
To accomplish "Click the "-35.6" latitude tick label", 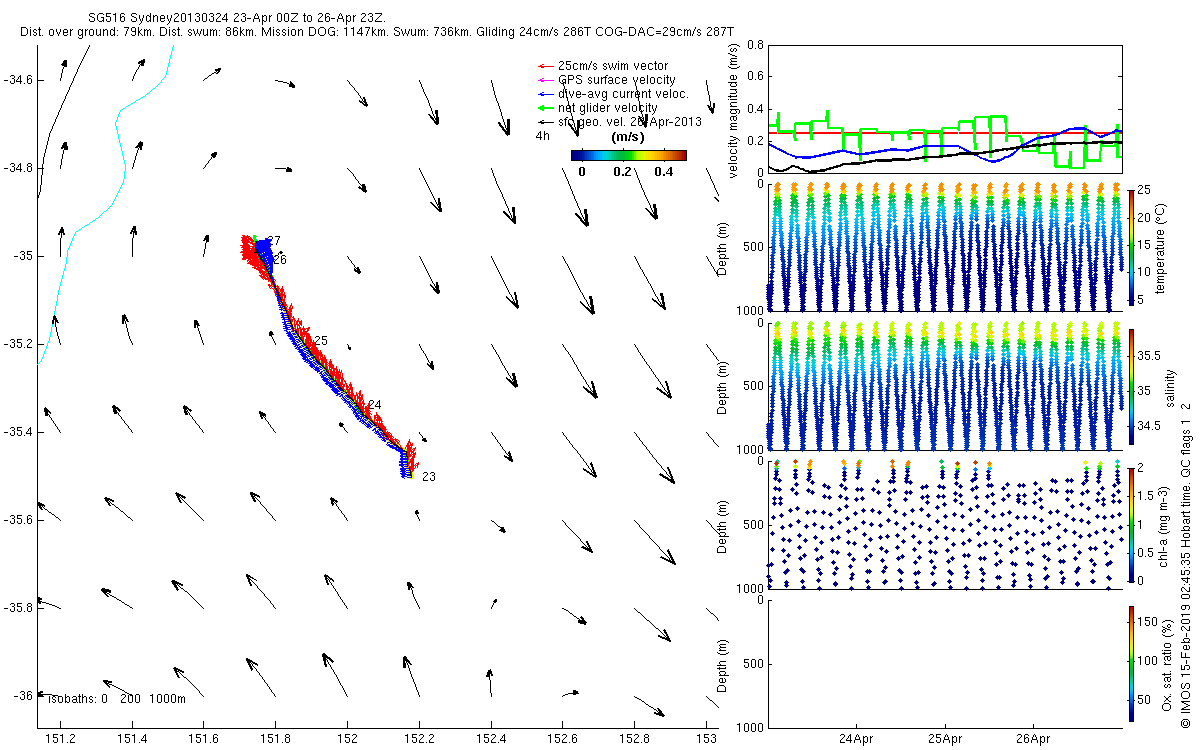I will click(x=18, y=520).
